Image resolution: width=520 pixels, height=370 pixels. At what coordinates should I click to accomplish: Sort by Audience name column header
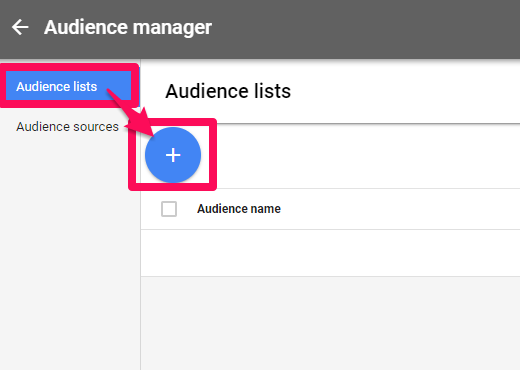click(239, 209)
